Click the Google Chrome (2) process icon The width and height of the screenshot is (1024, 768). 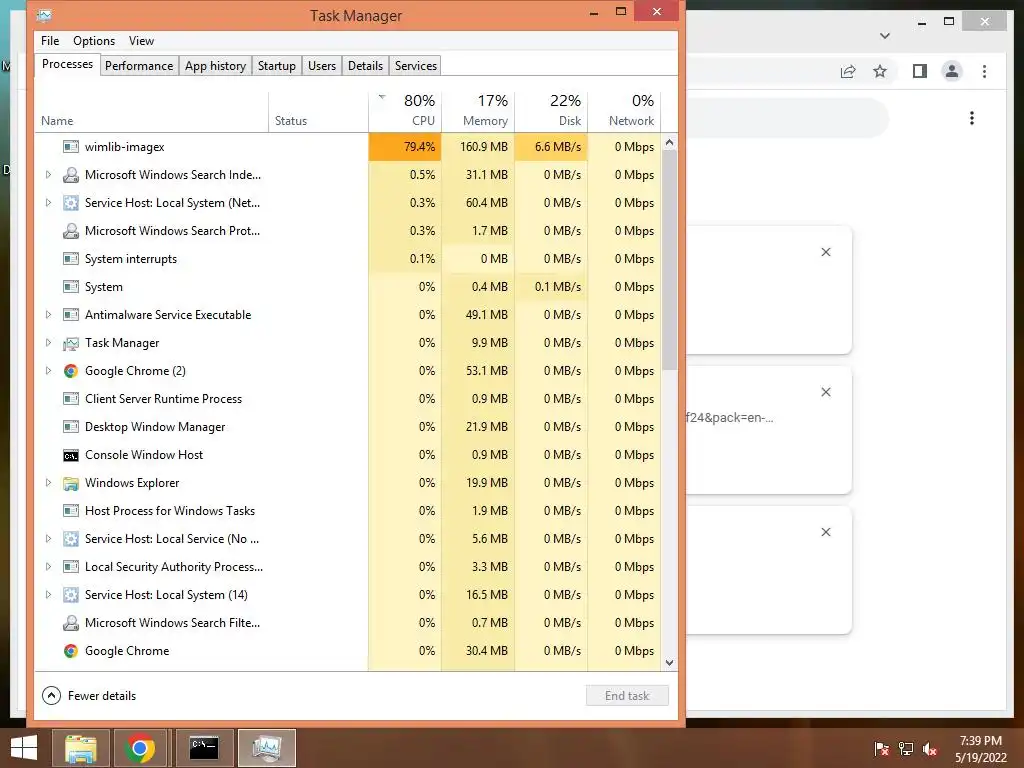71,371
